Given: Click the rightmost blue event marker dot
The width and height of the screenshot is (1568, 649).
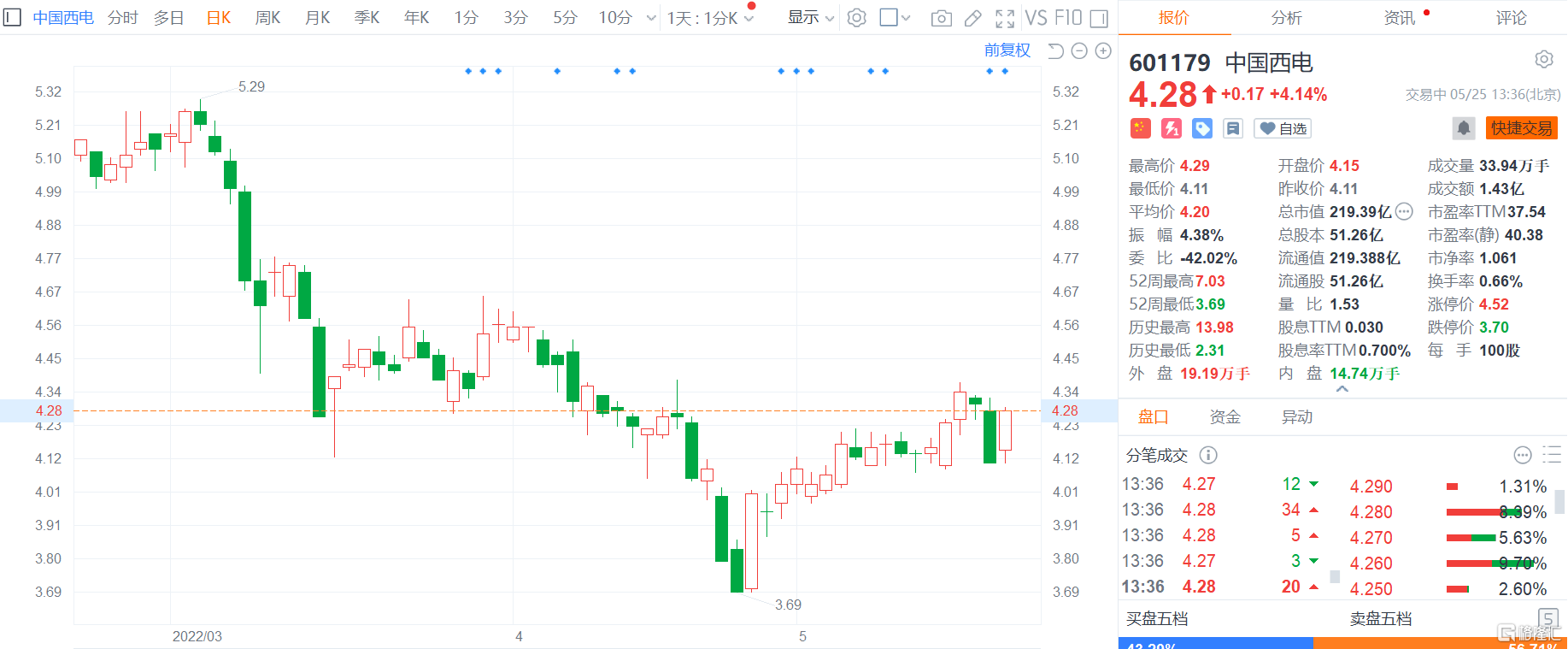Looking at the screenshot, I should (1005, 71).
